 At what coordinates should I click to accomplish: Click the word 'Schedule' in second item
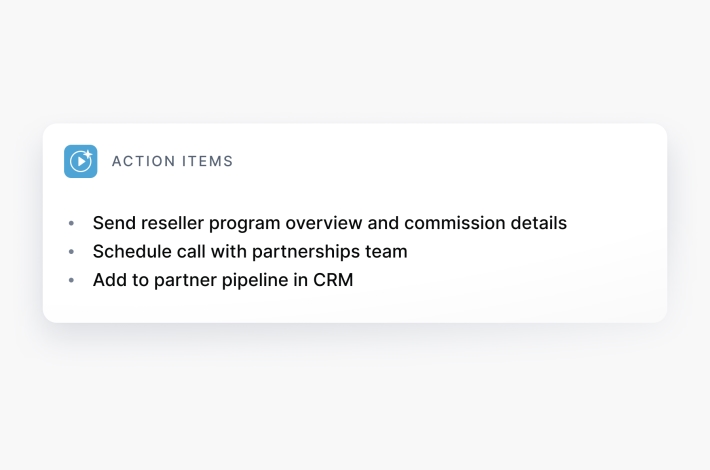pyautogui.click(x=130, y=252)
